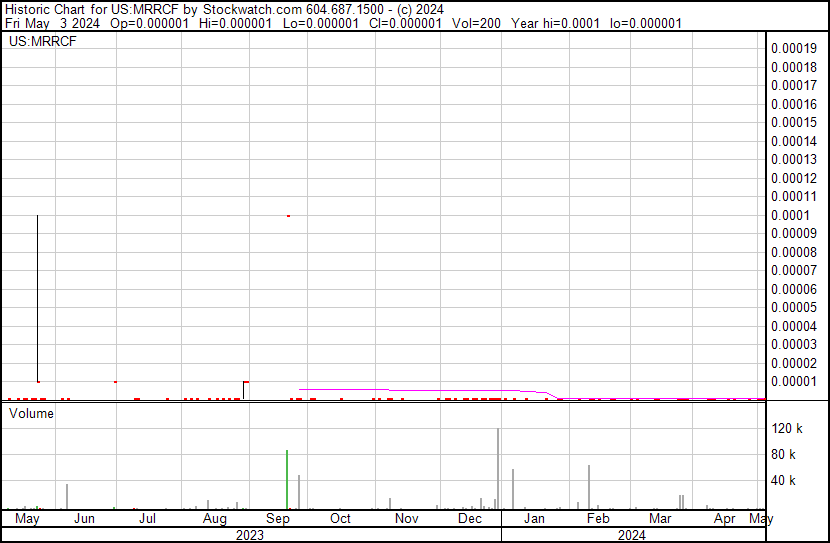The height and width of the screenshot is (543, 830).
Task: Click the tallest December volume bar
Action: pos(498,469)
